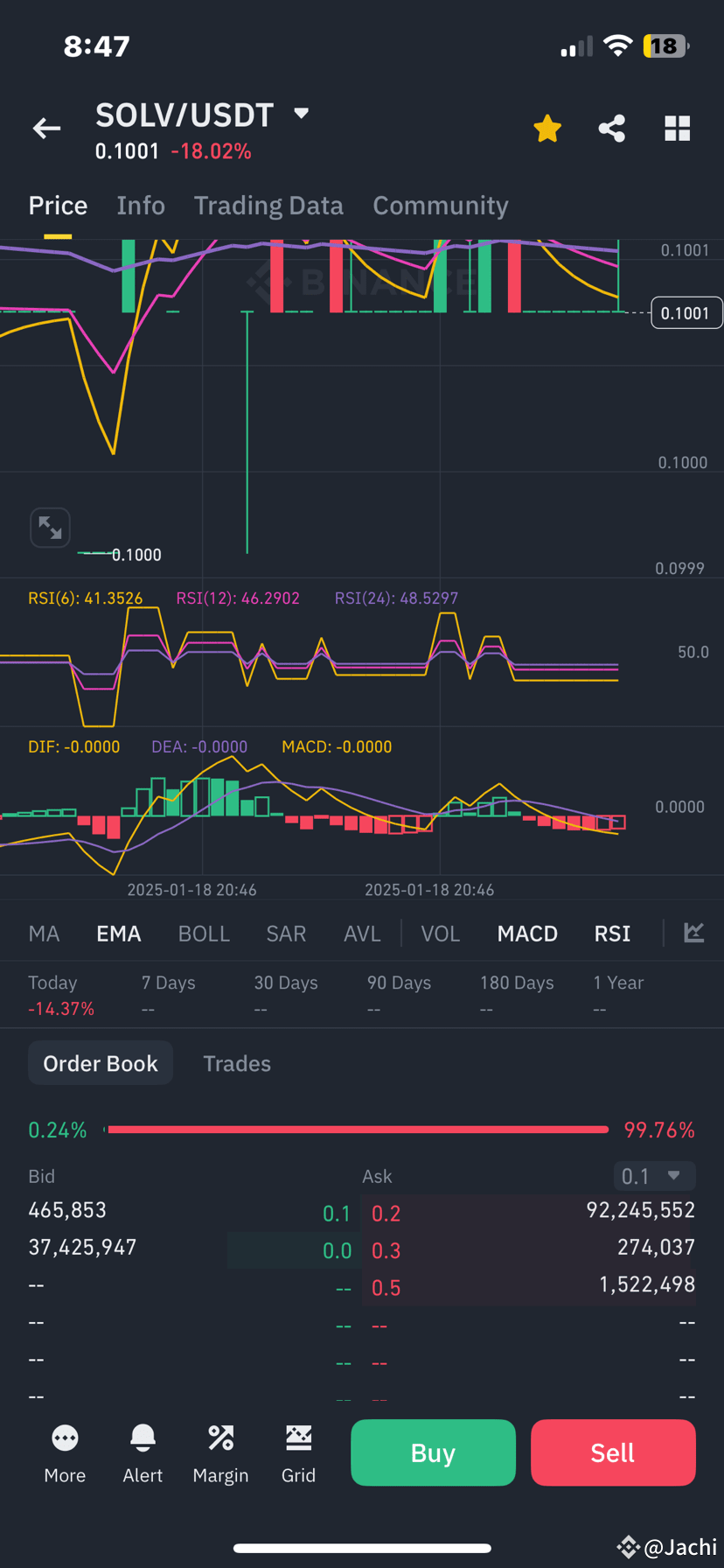
Task: Select the Trades tab
Action: (237, 1063)
